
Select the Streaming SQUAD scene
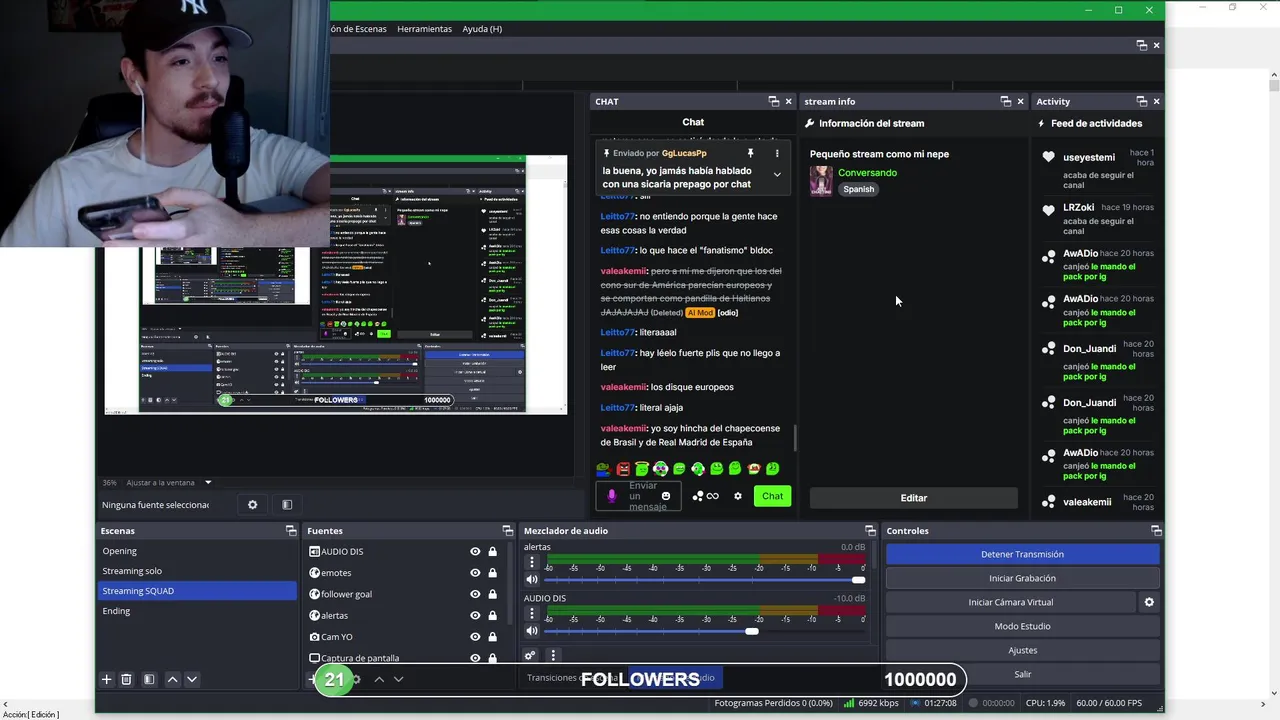197,591
